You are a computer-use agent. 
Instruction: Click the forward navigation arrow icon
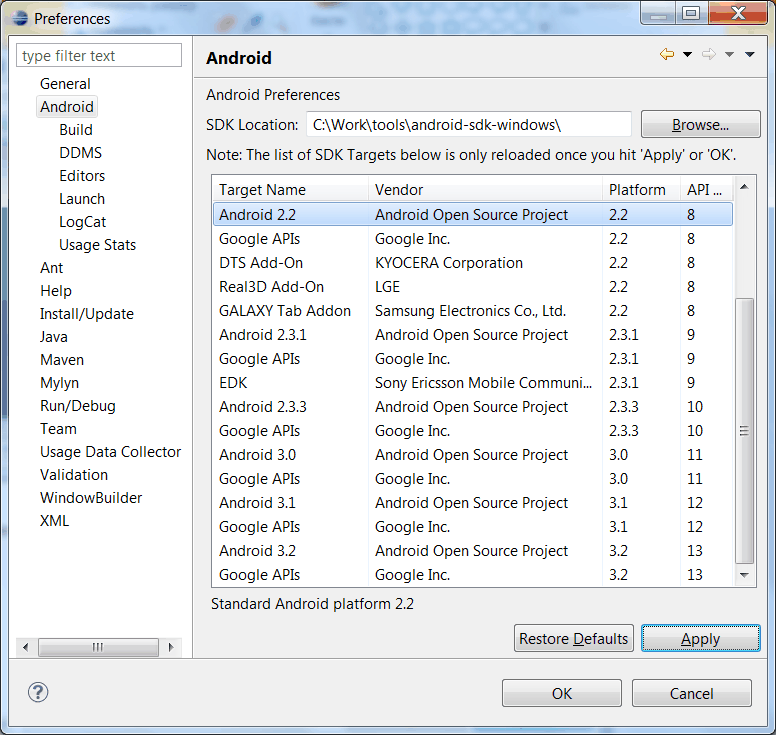(x=709, y=54)
